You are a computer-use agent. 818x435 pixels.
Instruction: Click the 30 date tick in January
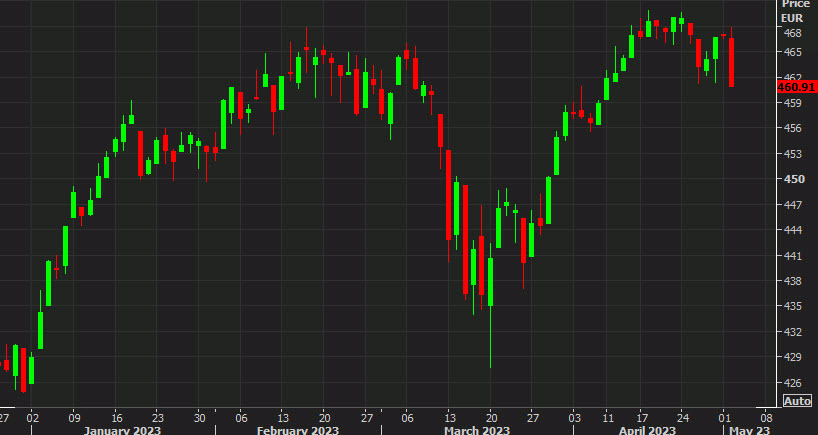pos(199,418)
